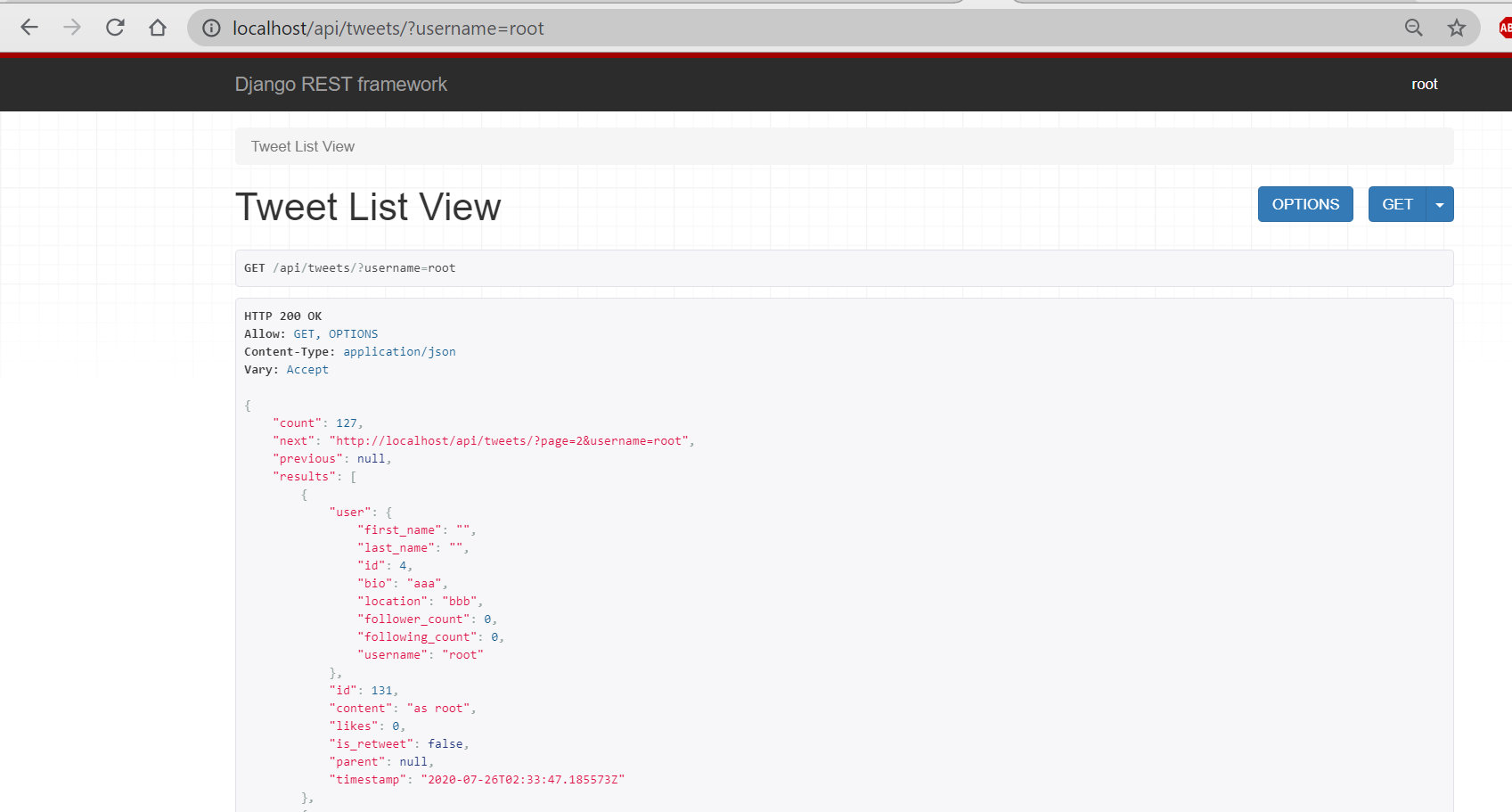Select the "is_retweet": false line

click(x=399, y=744)
